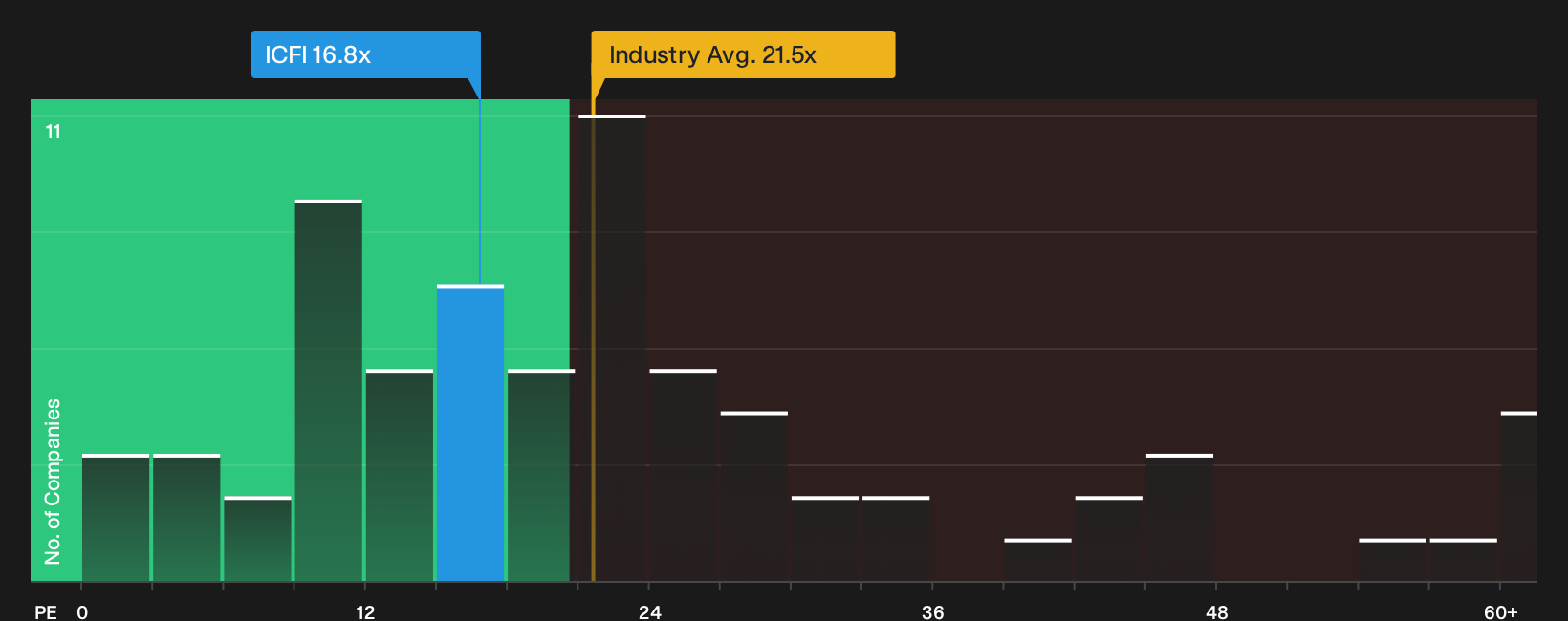This screenshot has height=621, width=1568.
Task: Select the bar for PE 57 to 60
Action: [1464, 560]
